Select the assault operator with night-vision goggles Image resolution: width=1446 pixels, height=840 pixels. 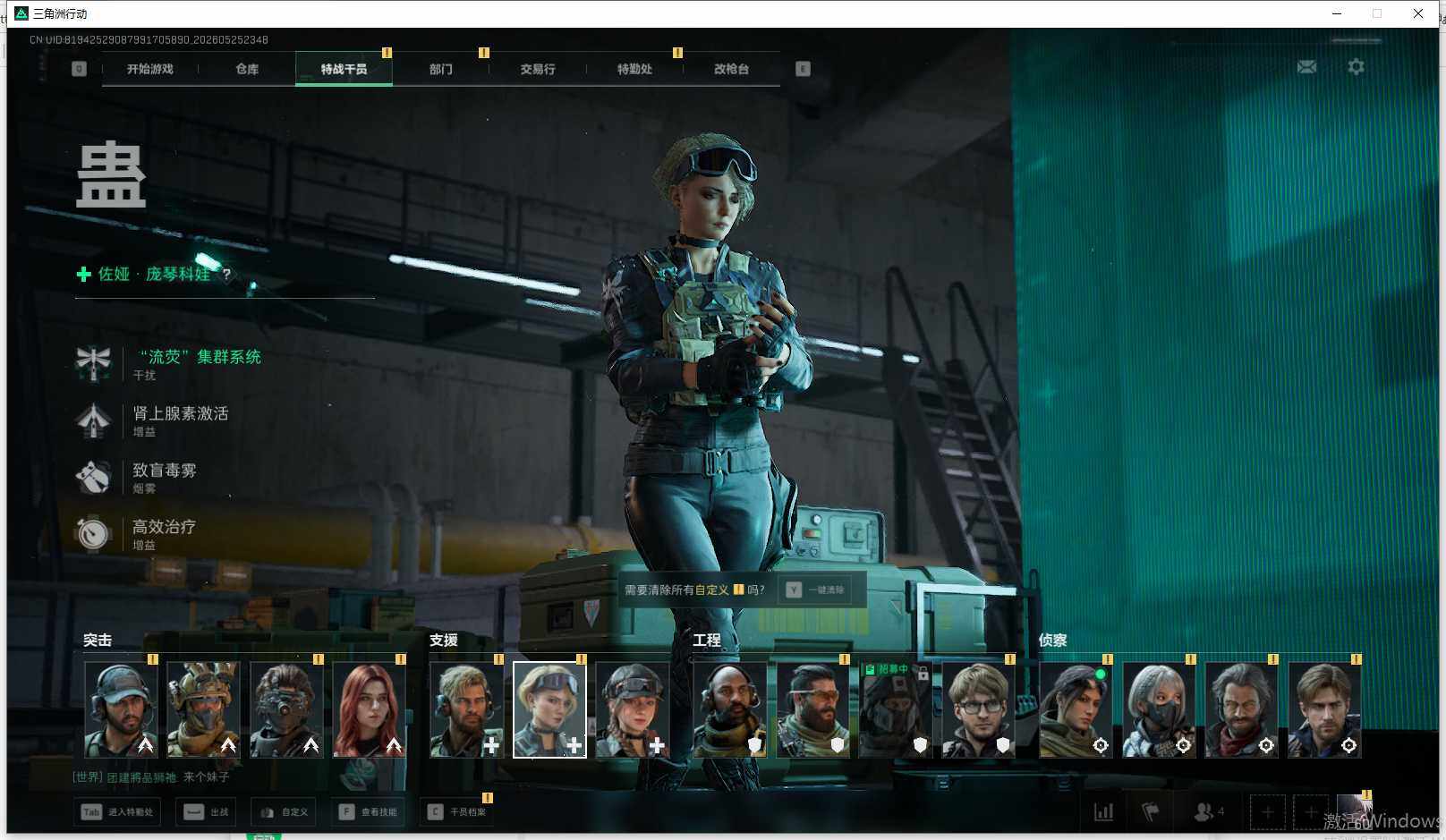pos(286,710)
